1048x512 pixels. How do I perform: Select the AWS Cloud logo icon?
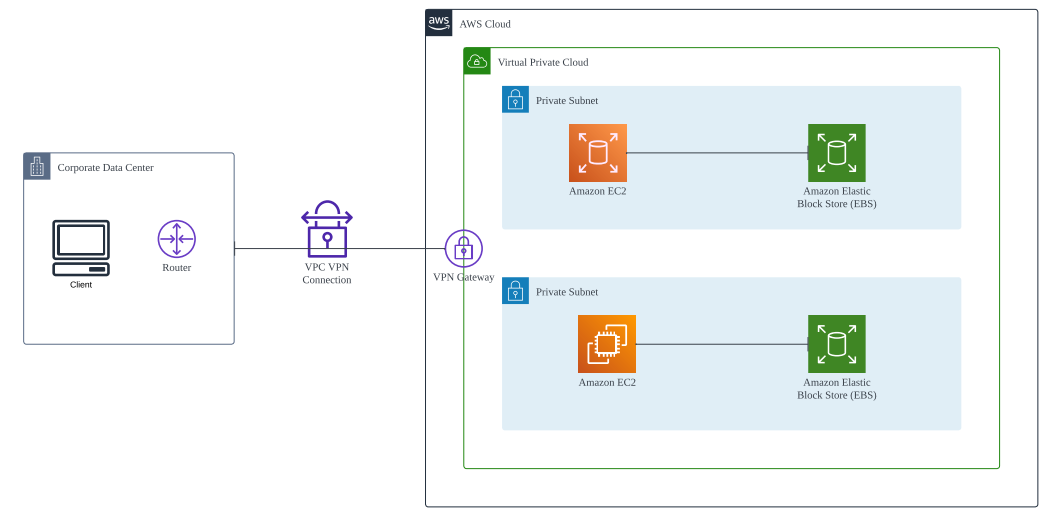439,23
